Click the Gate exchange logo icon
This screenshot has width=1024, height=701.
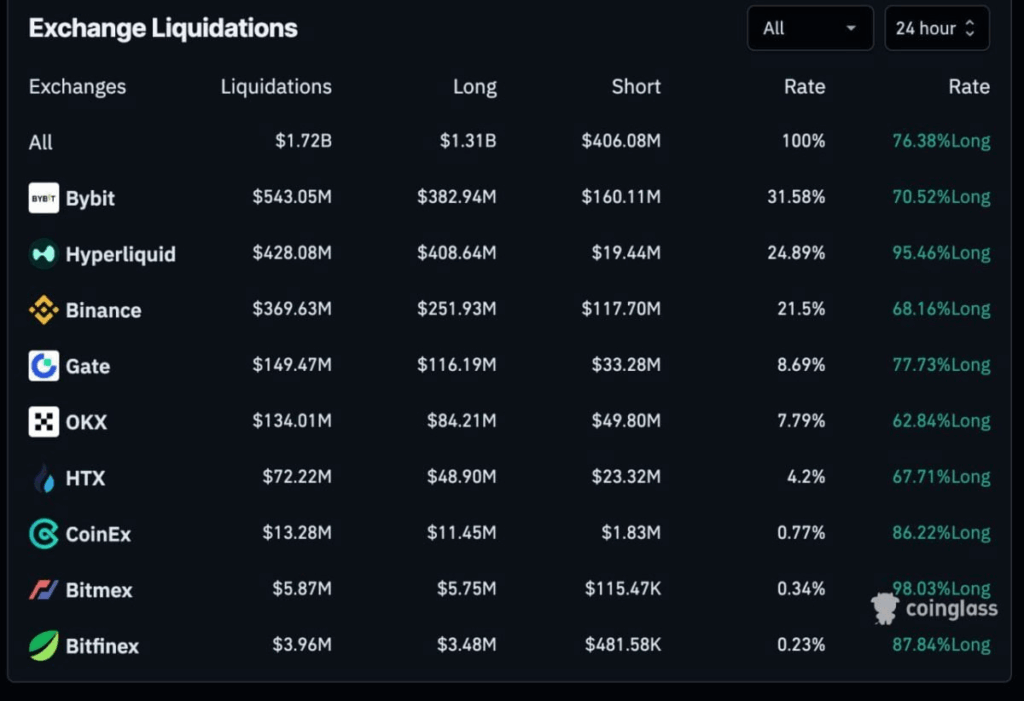click(44, 366)
